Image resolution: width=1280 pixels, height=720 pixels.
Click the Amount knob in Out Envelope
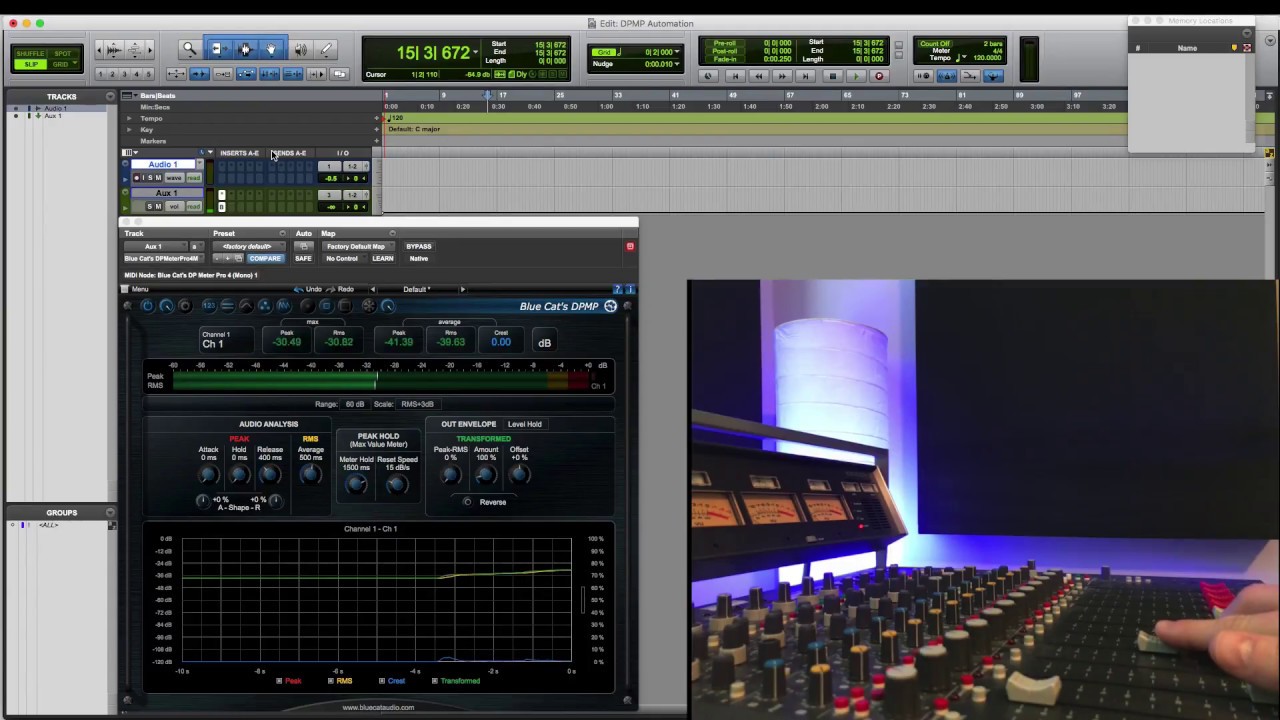point(486,475)
